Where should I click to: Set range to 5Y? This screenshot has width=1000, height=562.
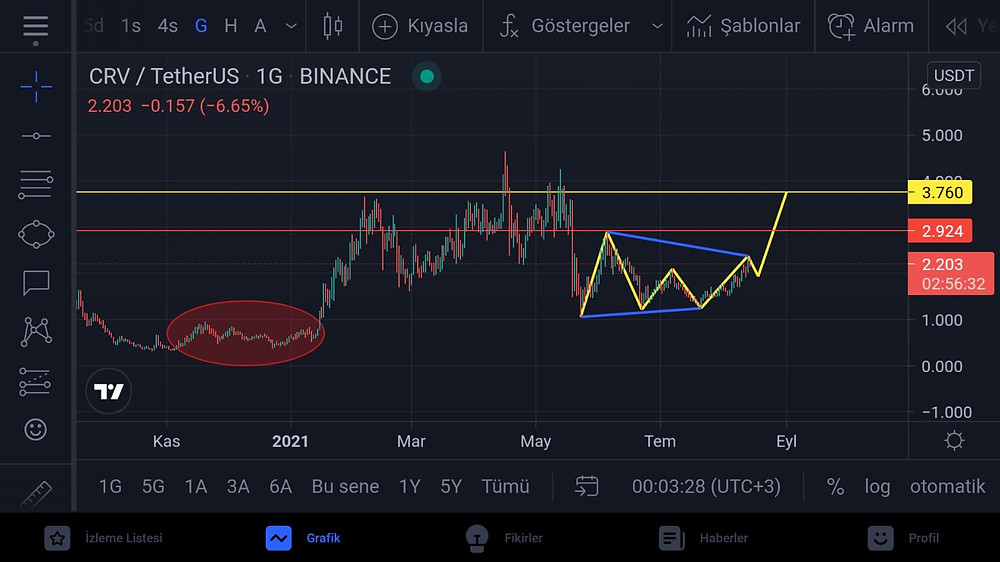click(451, 487)
